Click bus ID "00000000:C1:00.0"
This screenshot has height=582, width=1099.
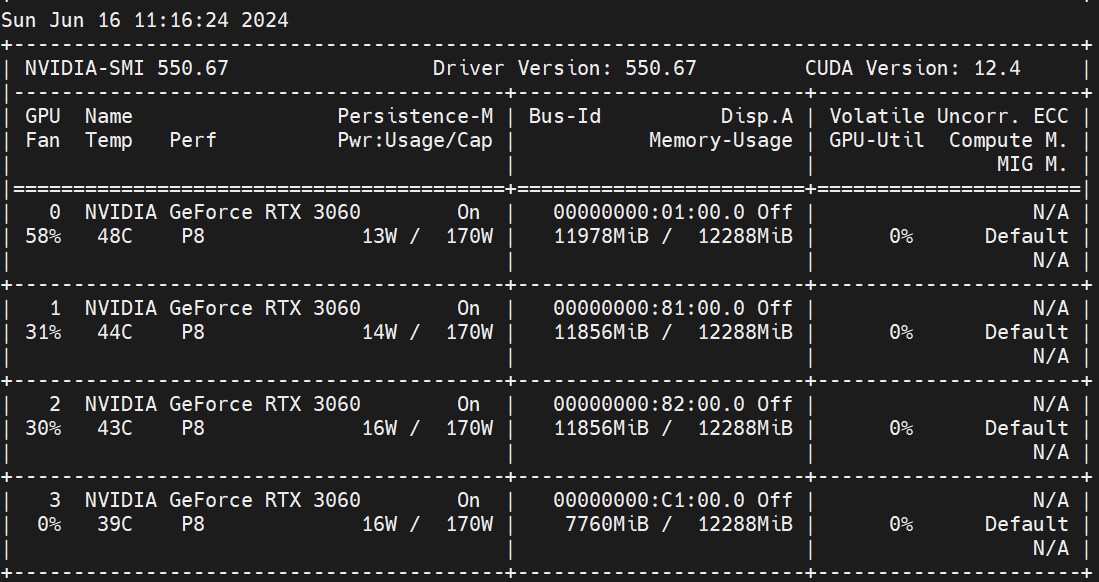click(x=649, y=500)
